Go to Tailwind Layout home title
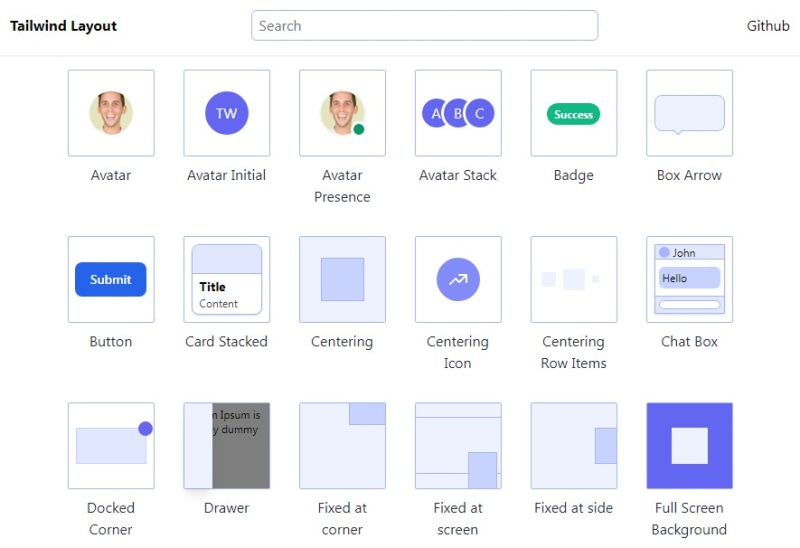The image size is (800, 548). pyautogui.click(x=63, y=26)
